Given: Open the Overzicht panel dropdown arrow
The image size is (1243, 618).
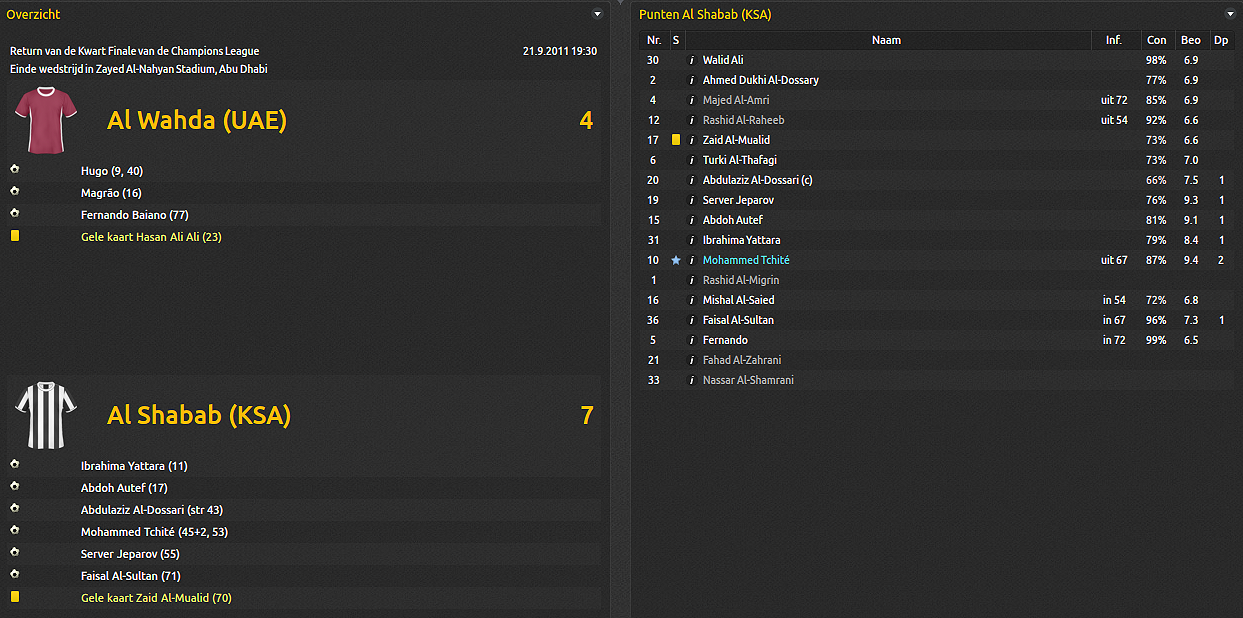Looking at the screenshot, I should click(597, 14).
